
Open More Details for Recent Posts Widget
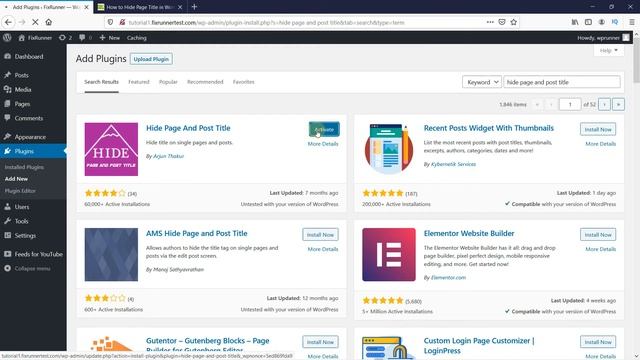[x=600, y=144]
